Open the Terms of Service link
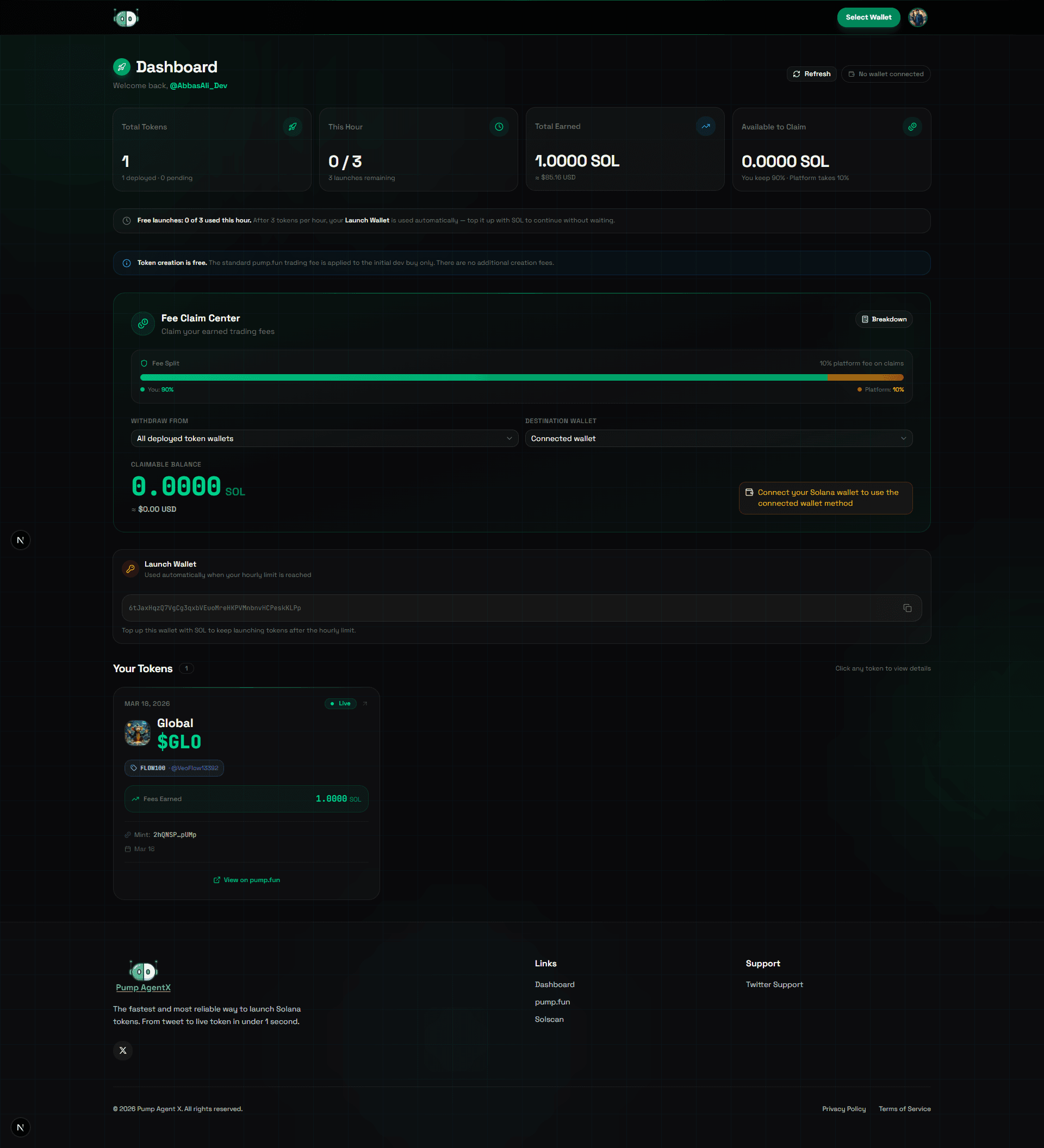 point(905,1109)
